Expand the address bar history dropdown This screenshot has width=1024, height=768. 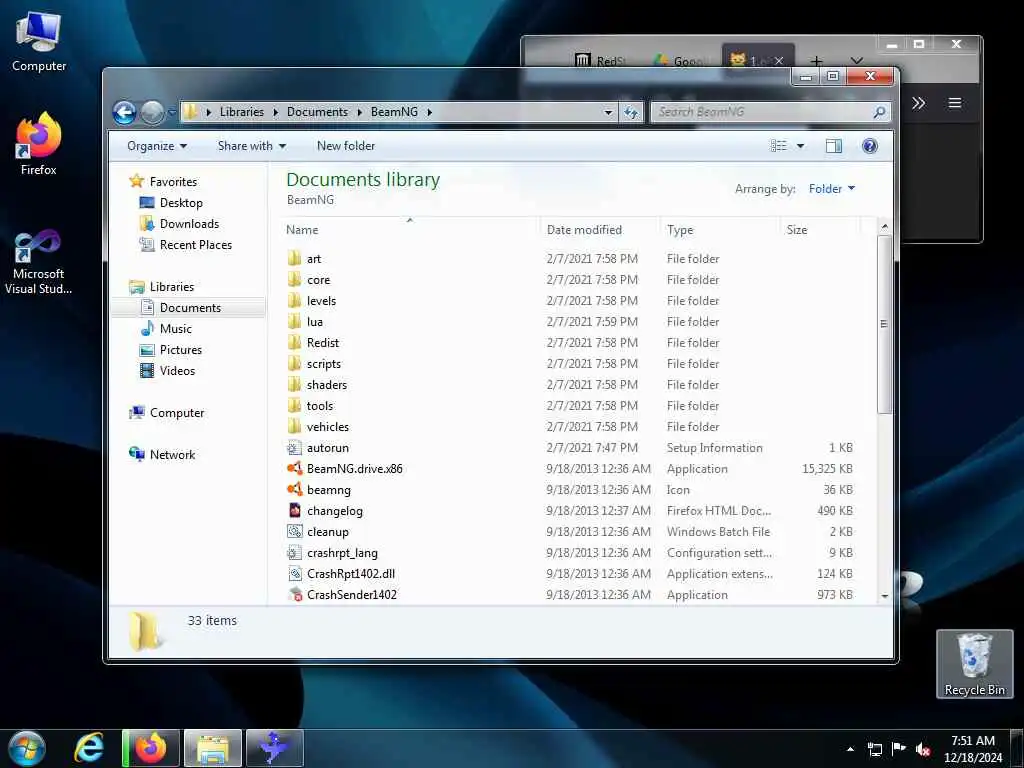tap(608, 112)
